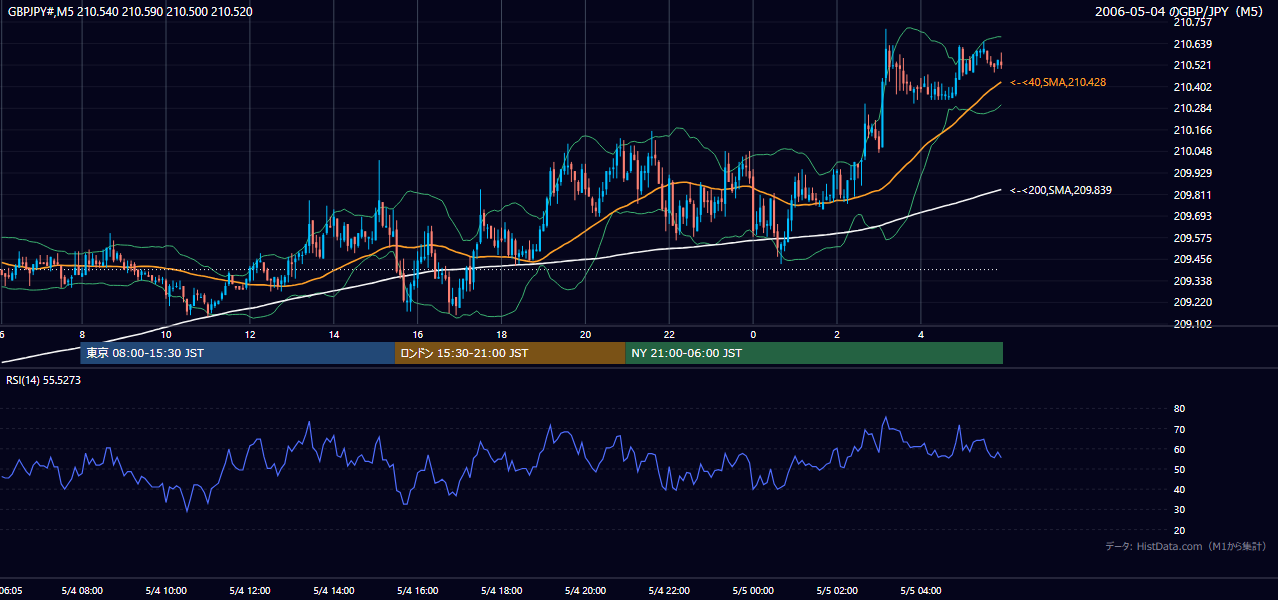Click the 200 SMA label 209.839
Image resolution: width=1278 pixels, height=600 pixels.
tap(1061, 190)
